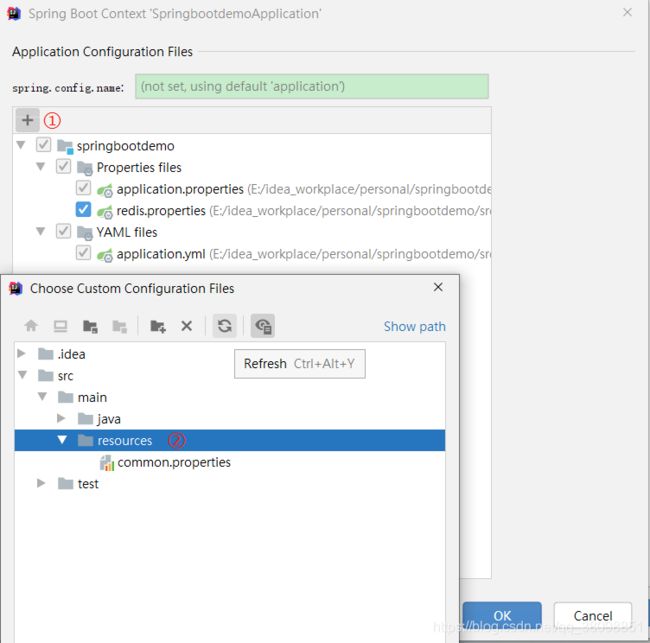The width and height of the screenshot is (650, 643).
Task: Click the java folder icon
Action: tap(85, 419)
